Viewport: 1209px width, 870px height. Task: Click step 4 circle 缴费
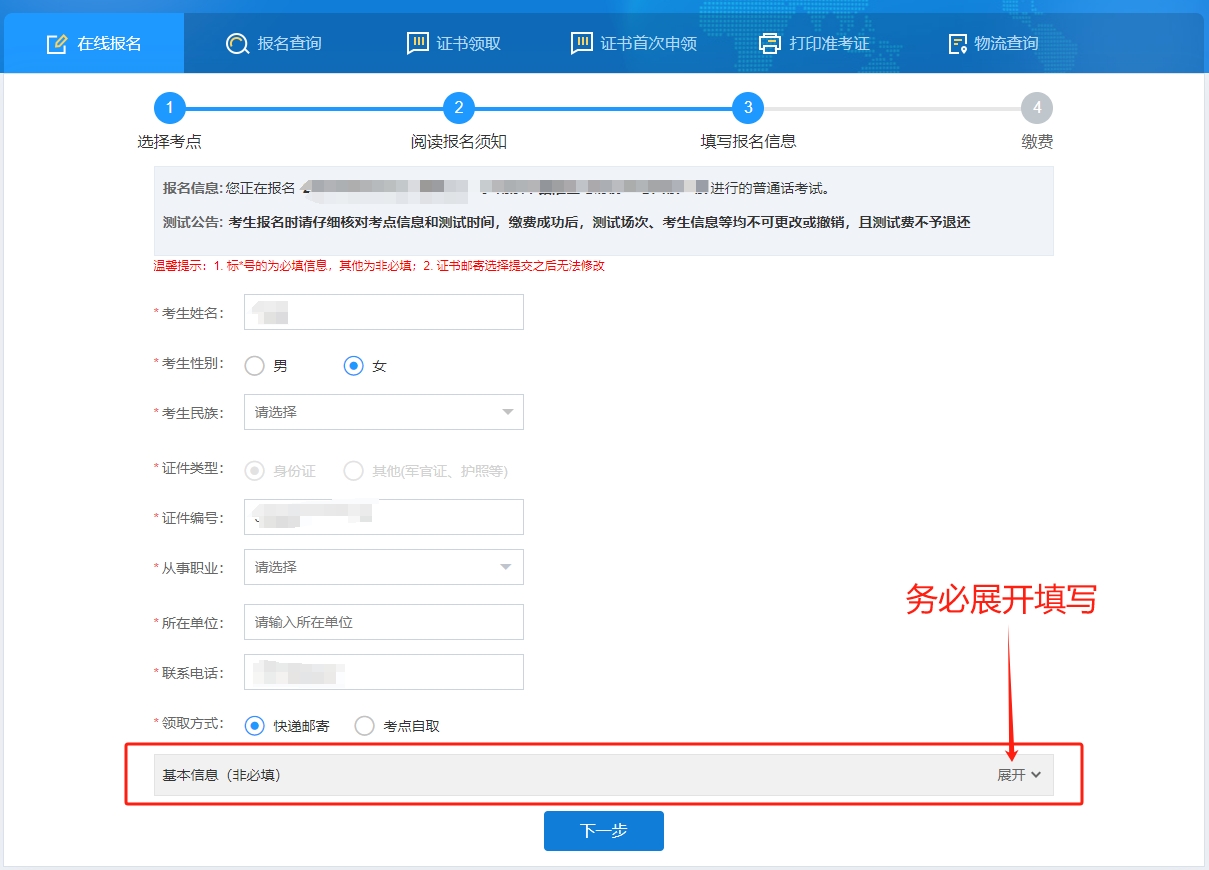[1037, 108]
